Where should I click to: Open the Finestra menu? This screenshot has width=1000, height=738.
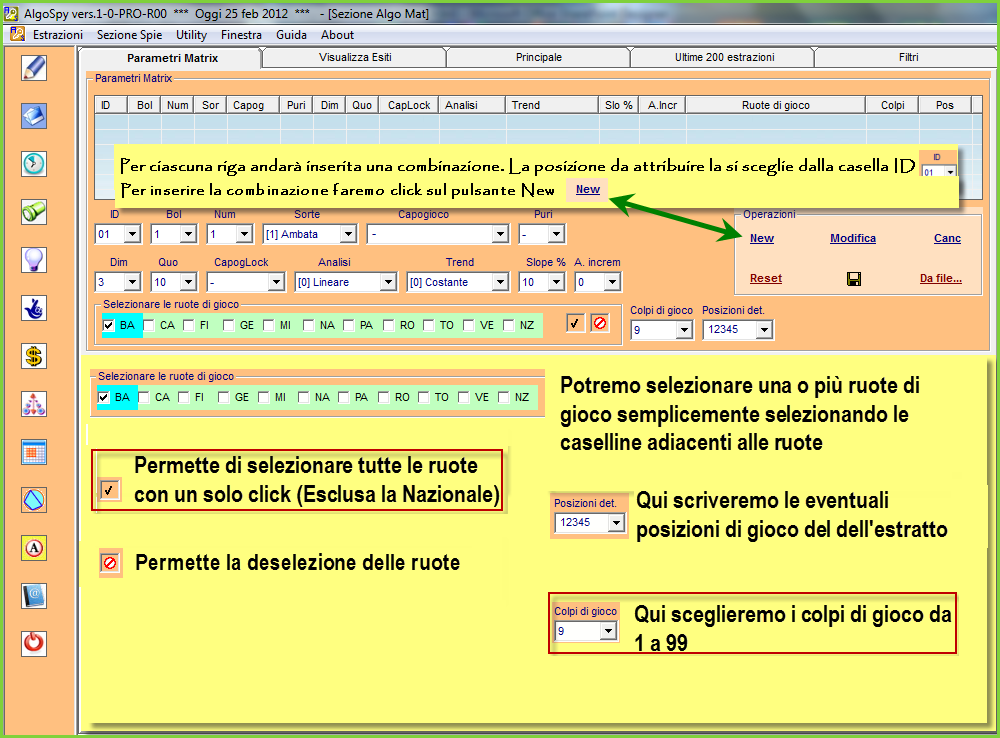(241, 34)
